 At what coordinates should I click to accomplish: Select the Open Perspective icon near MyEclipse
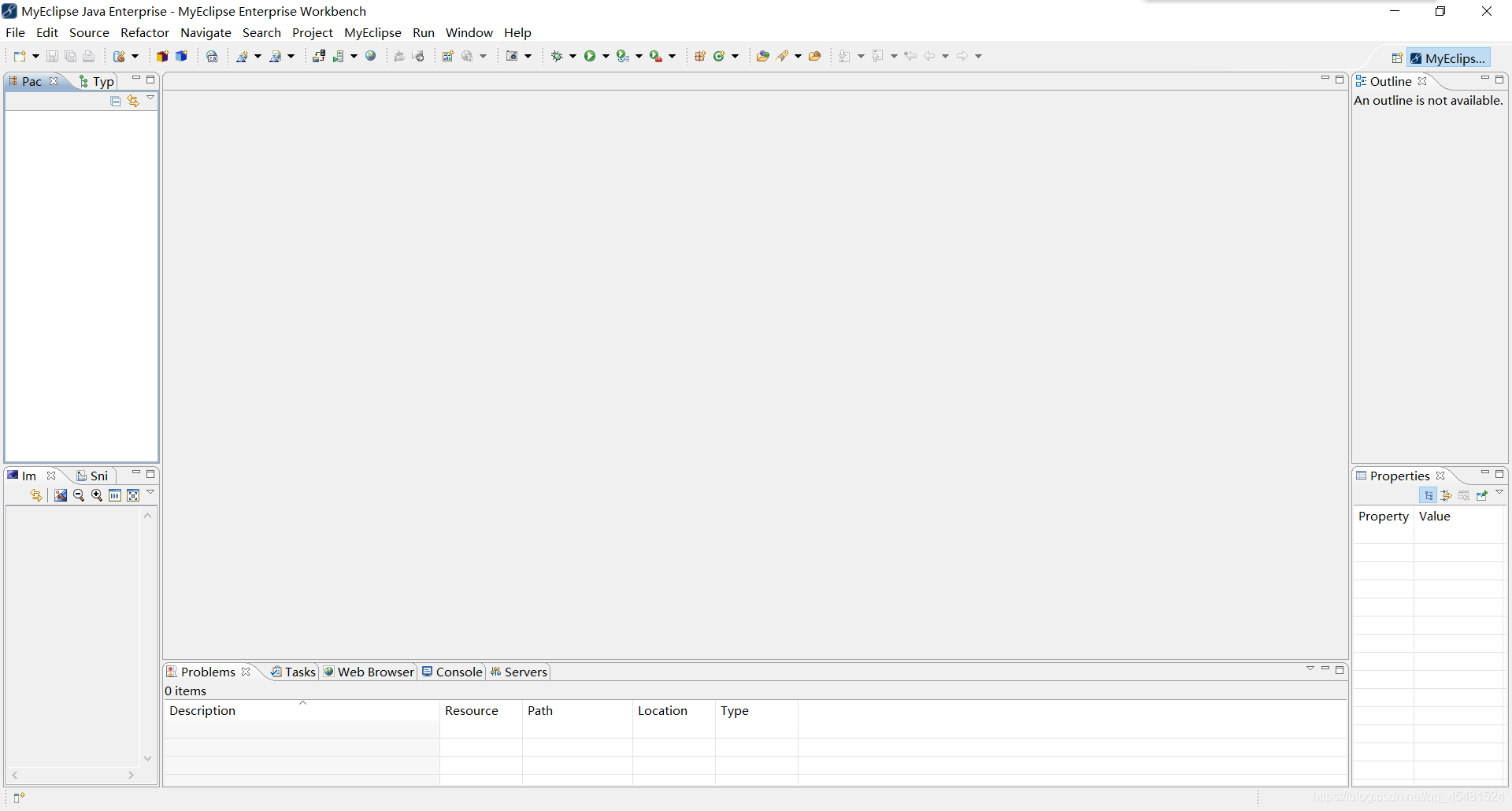[x=1397, y=57]
